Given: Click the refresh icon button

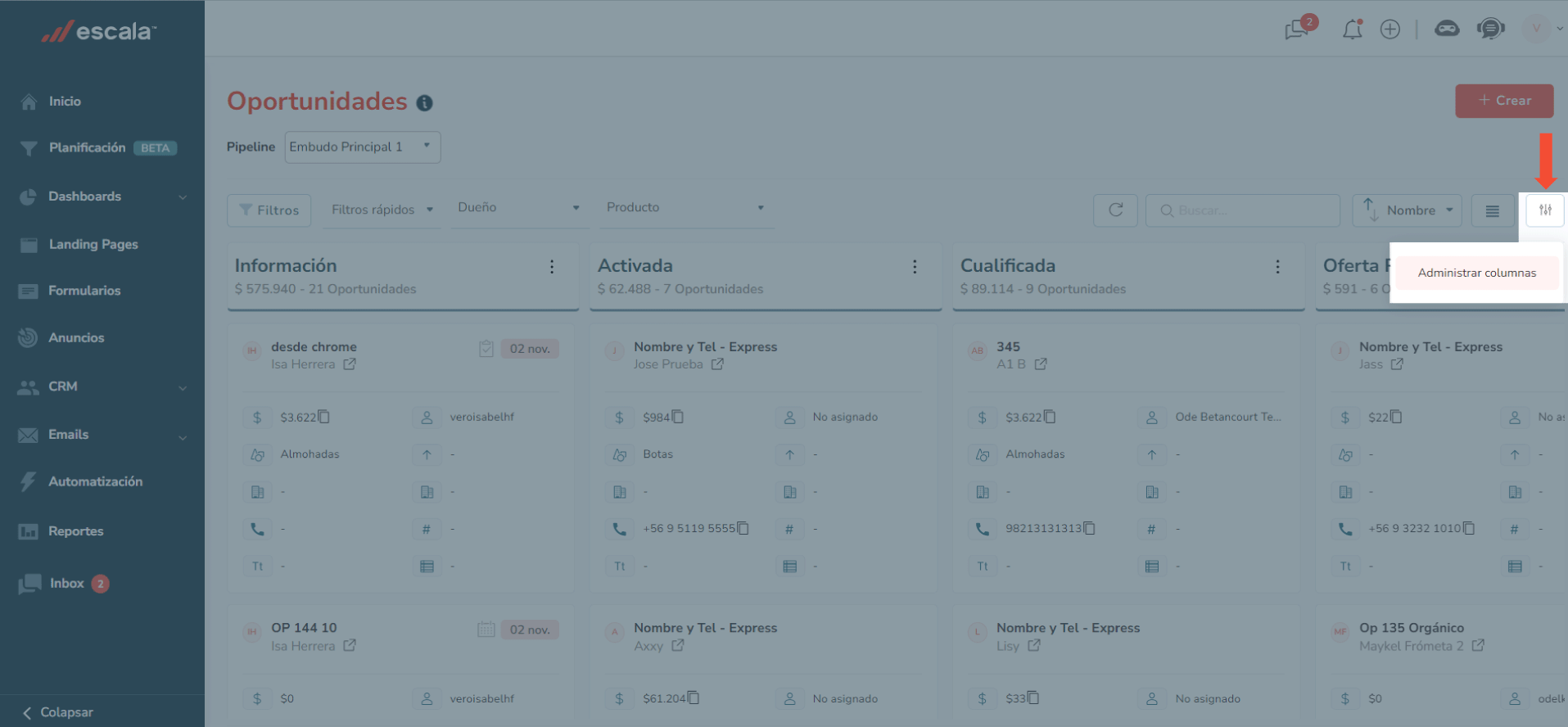Looking at the screenshot, I should click(1115, 210).
